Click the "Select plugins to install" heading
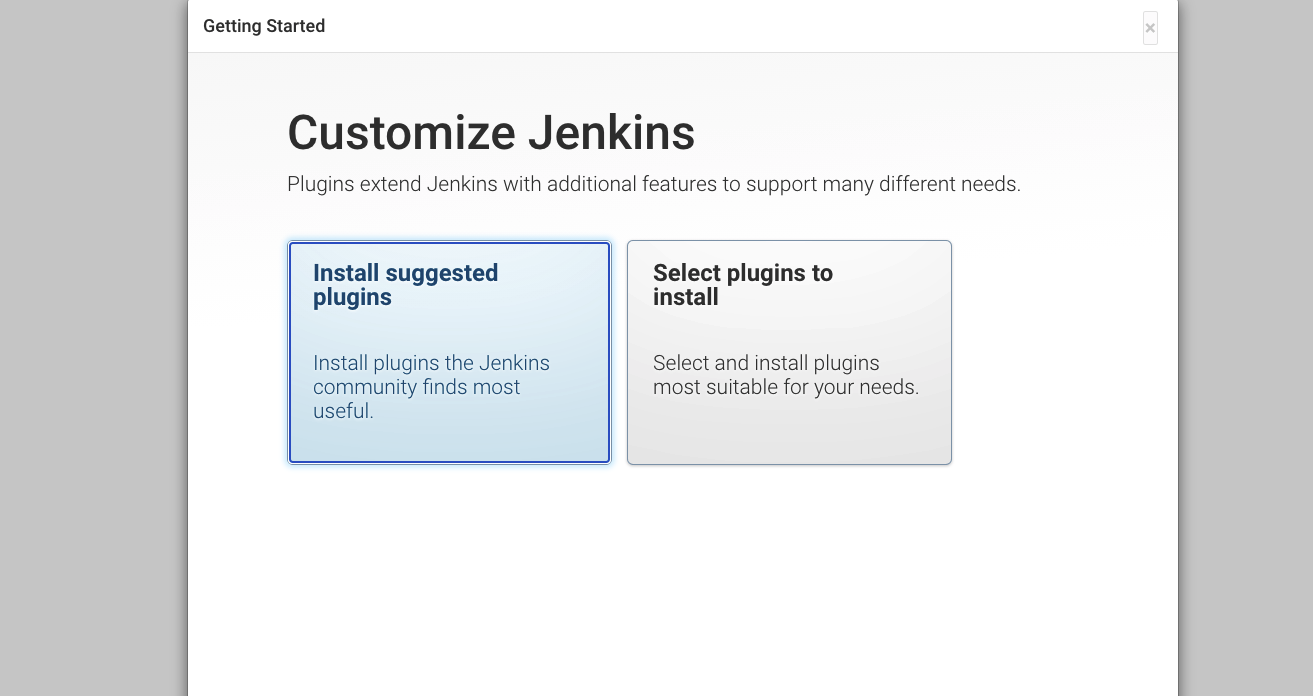The image size is (1313, 696). 742,285
